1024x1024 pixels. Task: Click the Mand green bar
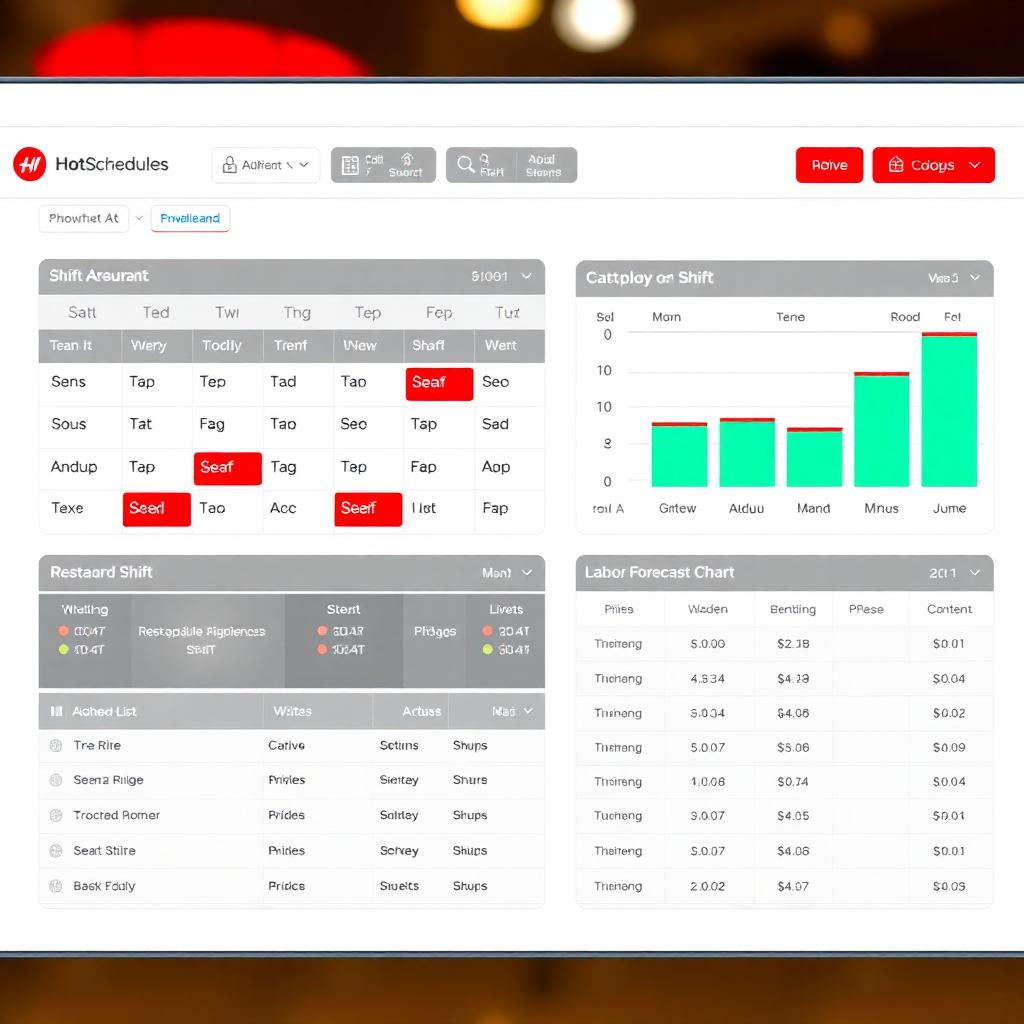pyautogui.click(x=814, y=458)
